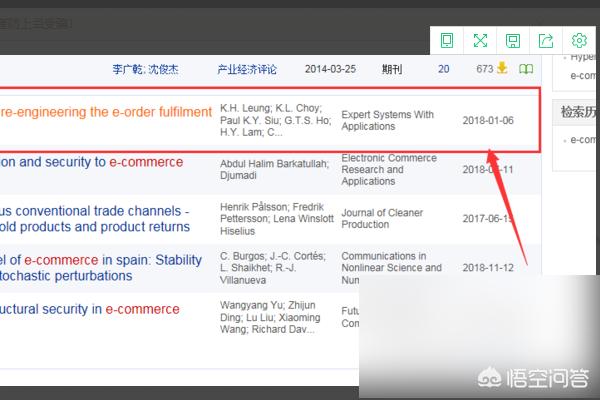This screenshot has width=600, height=400.
Task: Select Communications in Nonlinear Science journal
Action: (391, 268)
